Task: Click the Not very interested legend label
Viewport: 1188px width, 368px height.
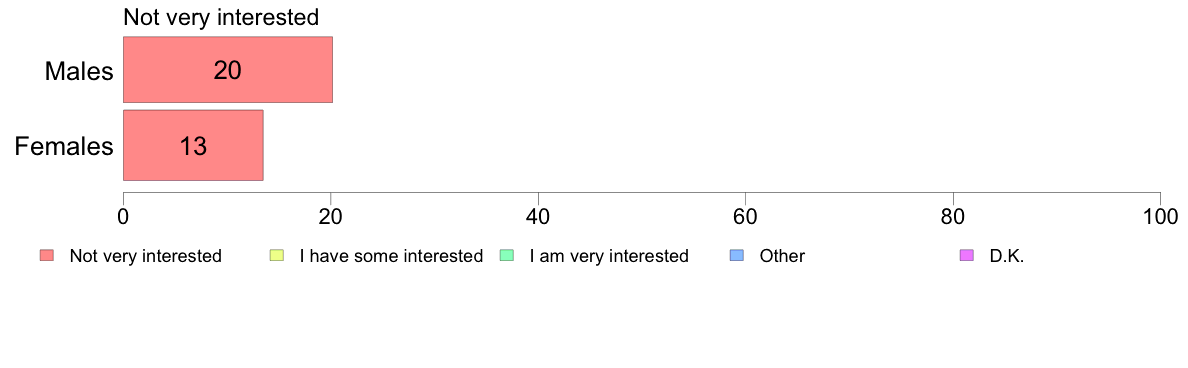Action: [x=145, y=256]
